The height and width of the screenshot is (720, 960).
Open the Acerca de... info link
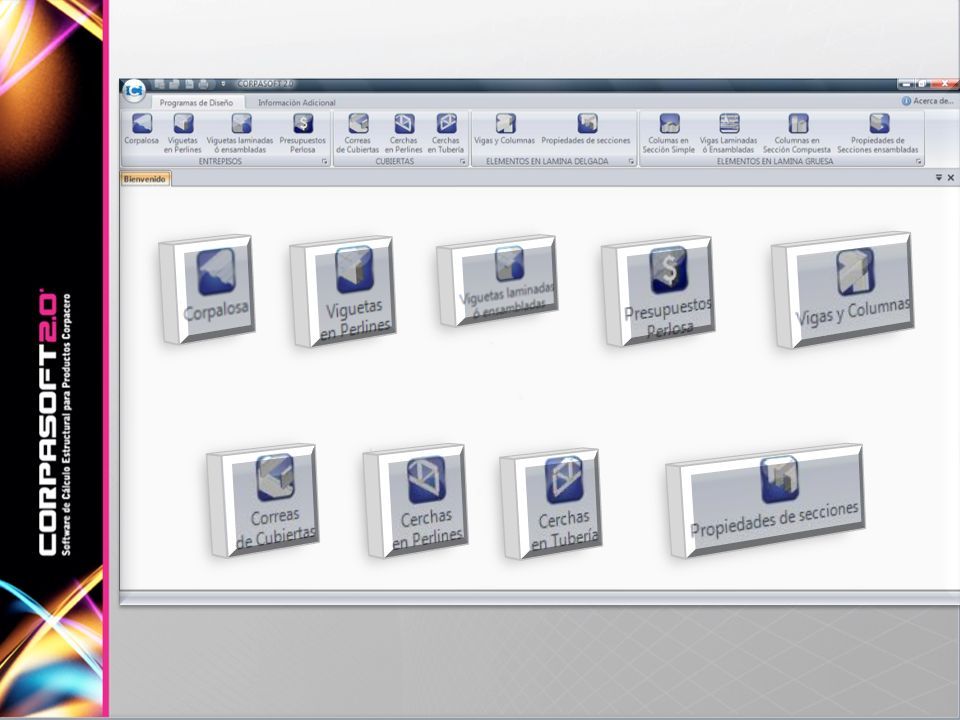tap(927, 101)
